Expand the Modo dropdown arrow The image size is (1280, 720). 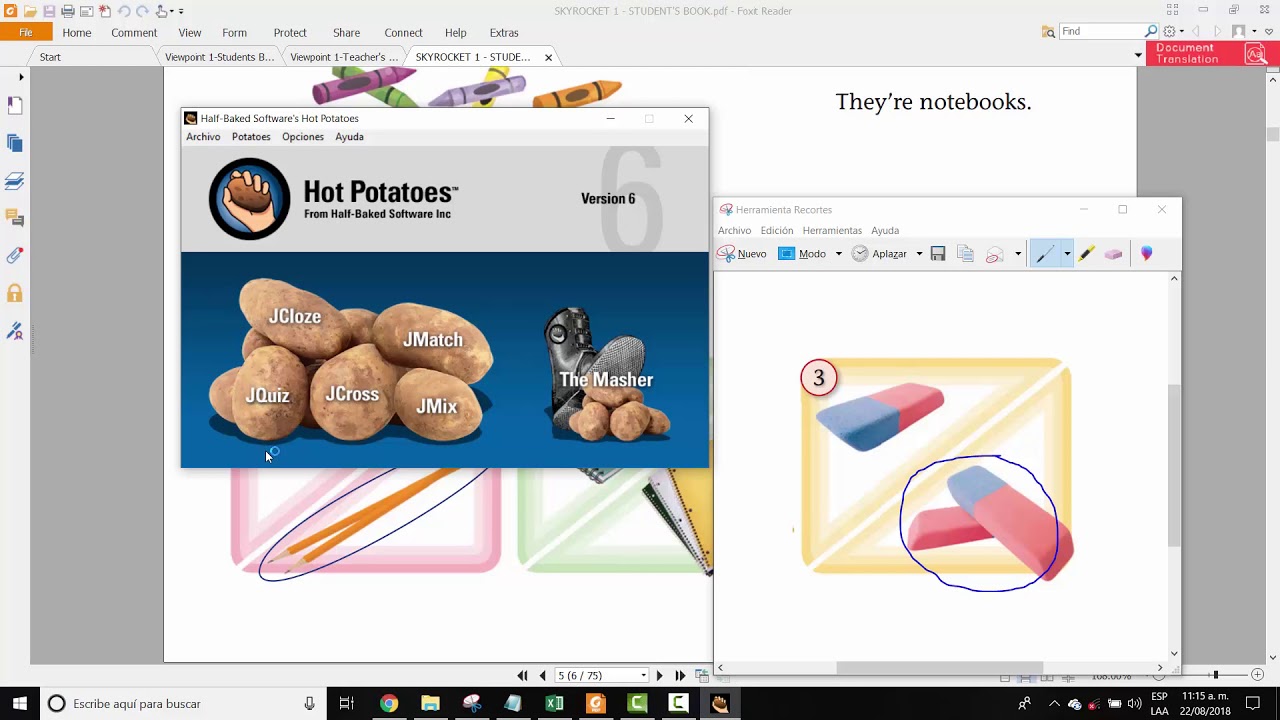point(838,254)
